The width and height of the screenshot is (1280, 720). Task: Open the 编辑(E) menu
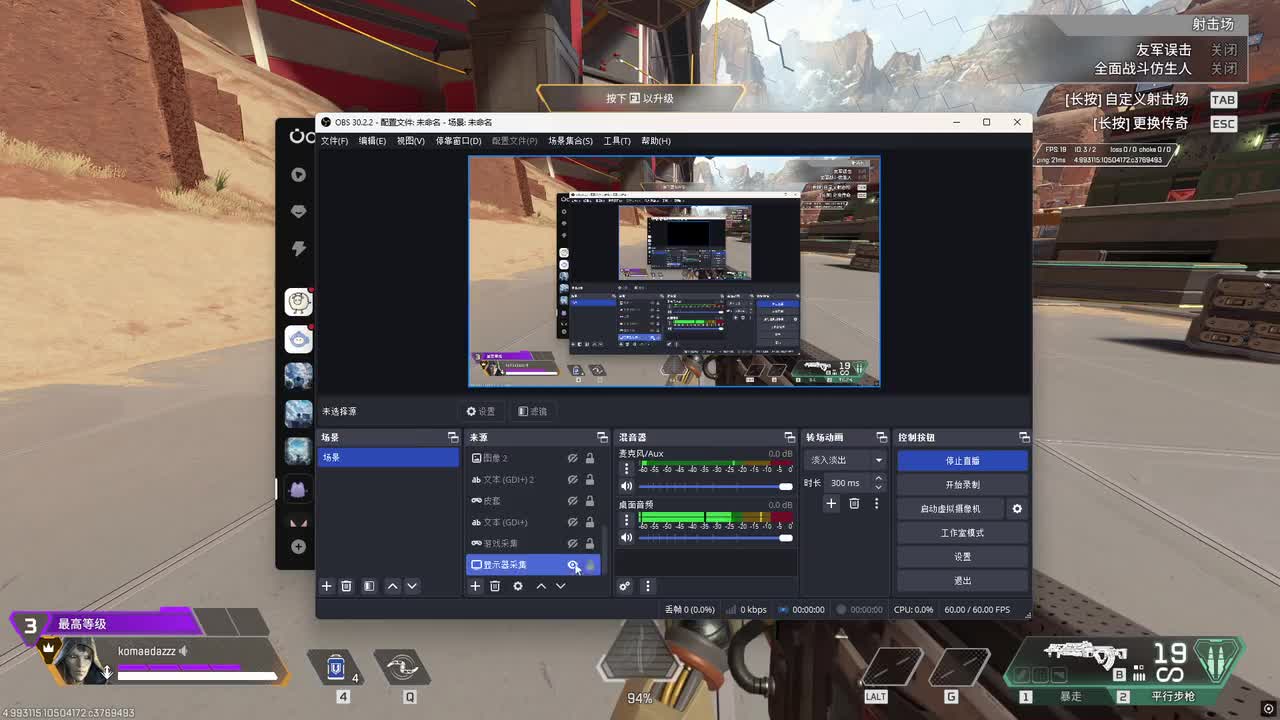click(x=372, y=141)
